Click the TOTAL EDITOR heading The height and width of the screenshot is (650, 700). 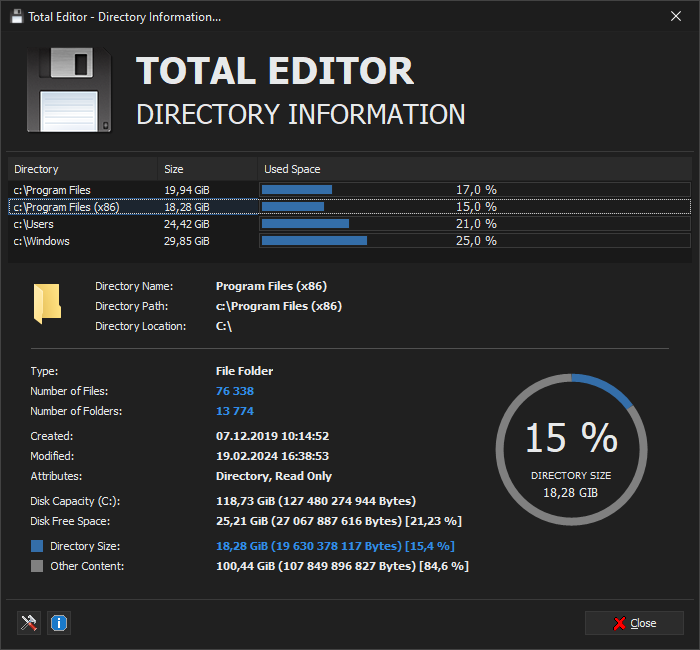275,71
